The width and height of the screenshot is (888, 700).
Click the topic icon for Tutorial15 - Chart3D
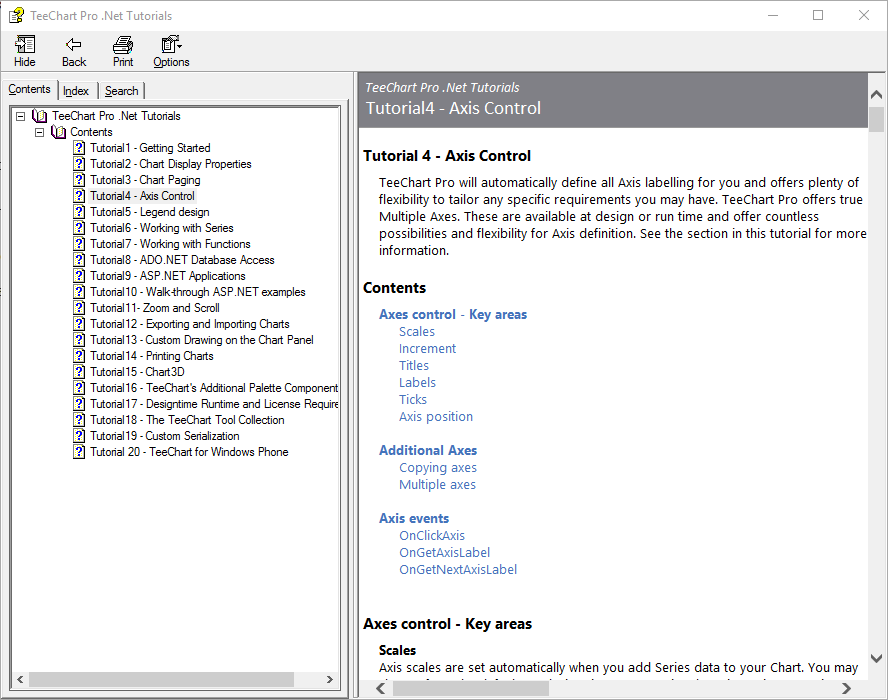click(79, 372)
